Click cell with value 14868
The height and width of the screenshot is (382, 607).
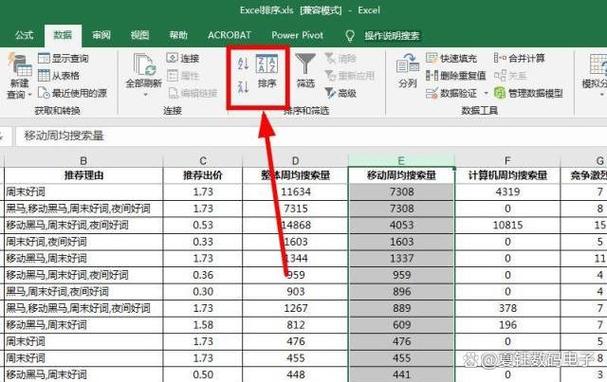click(x=295, y=225)
